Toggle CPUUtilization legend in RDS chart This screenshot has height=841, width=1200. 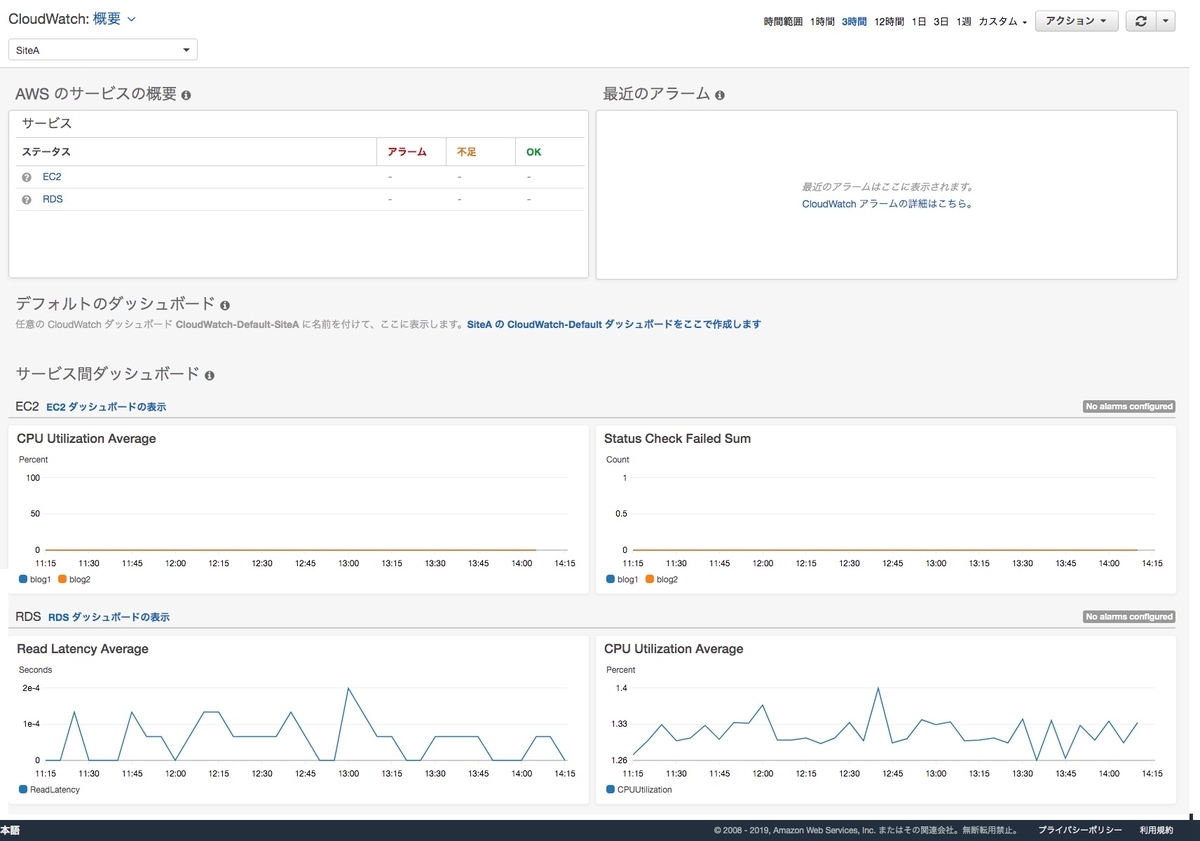639,790
